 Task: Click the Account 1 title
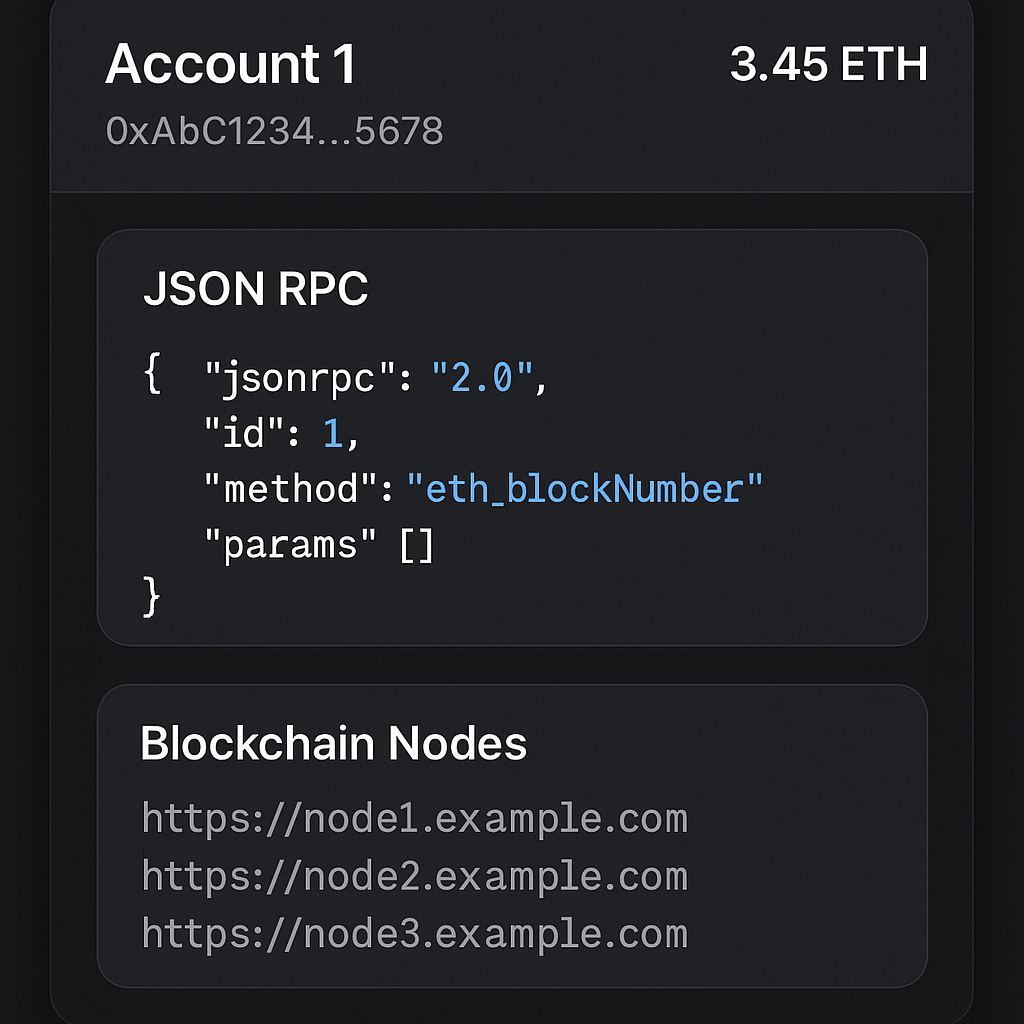coord(231,64)
